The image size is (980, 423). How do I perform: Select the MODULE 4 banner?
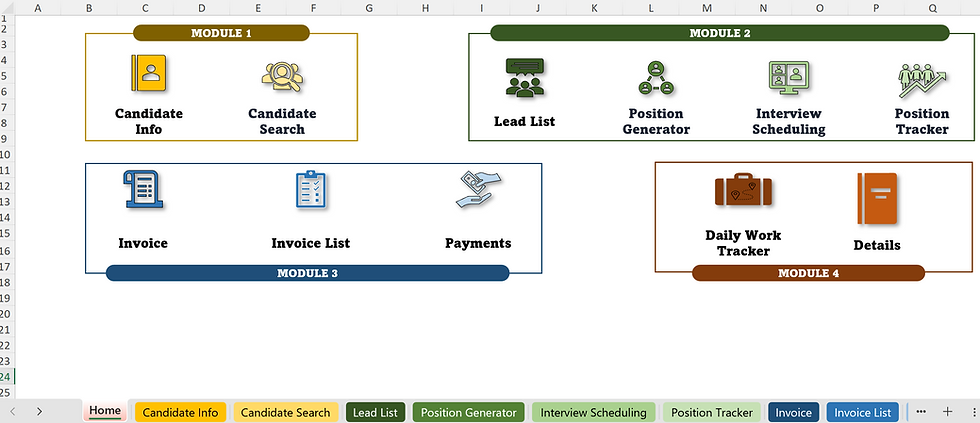pos(808,273)
